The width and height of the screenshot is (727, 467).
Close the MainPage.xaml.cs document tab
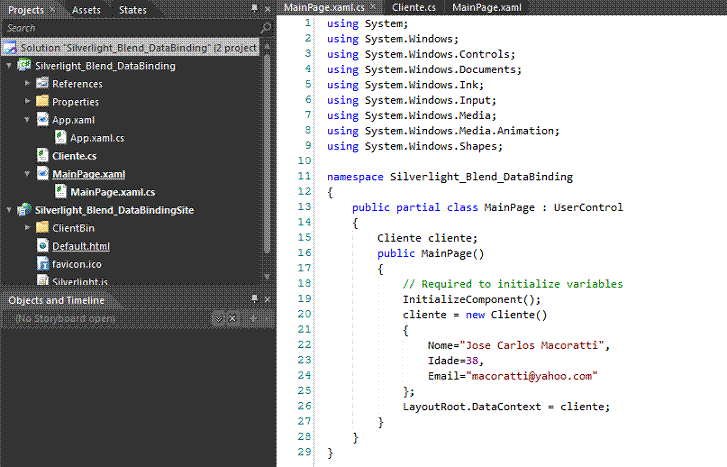373,6
